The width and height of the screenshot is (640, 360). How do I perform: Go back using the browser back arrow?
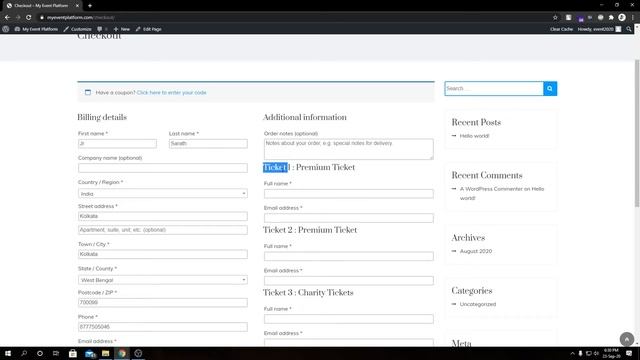click(7, 18)
